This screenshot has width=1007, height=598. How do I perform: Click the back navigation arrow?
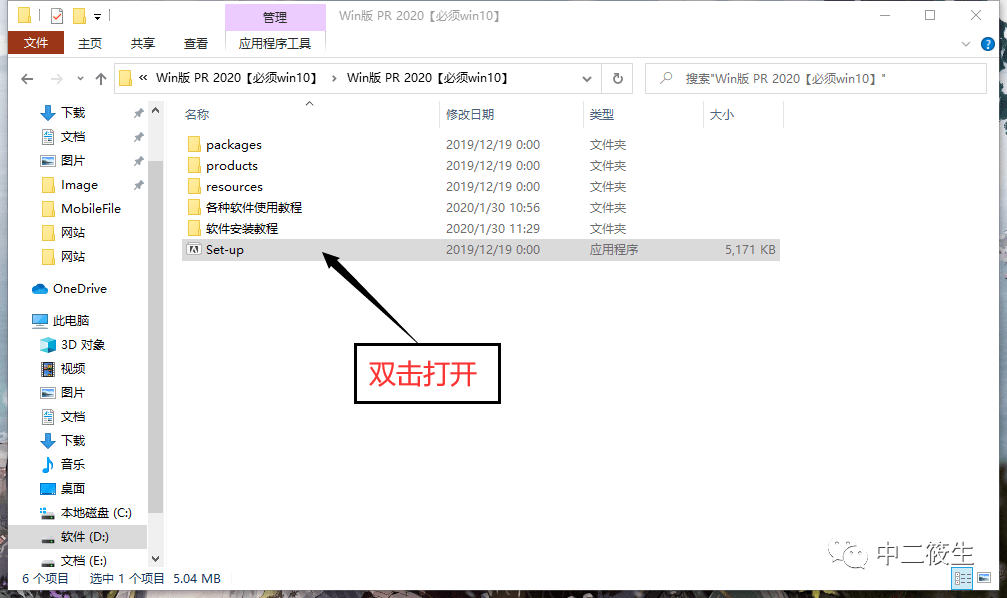coord(27,79)
